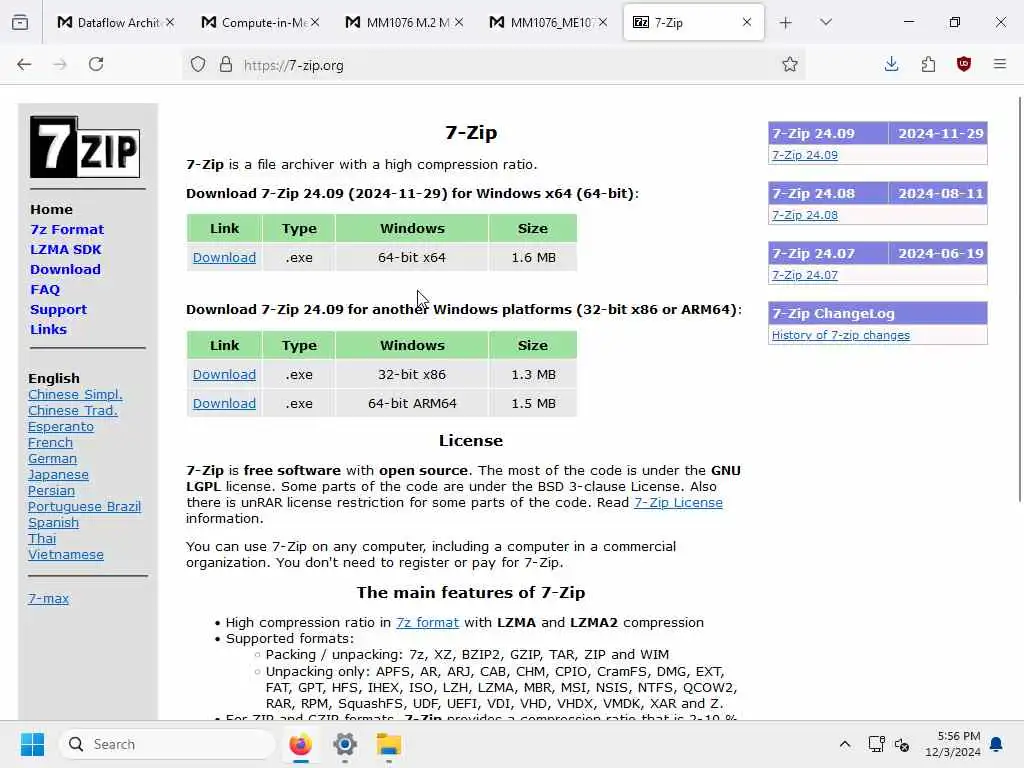Image resolution: width=1024 pixels, height=768 pixels.
Task: Switch language to Esperanto
Action: click(61, 426)
